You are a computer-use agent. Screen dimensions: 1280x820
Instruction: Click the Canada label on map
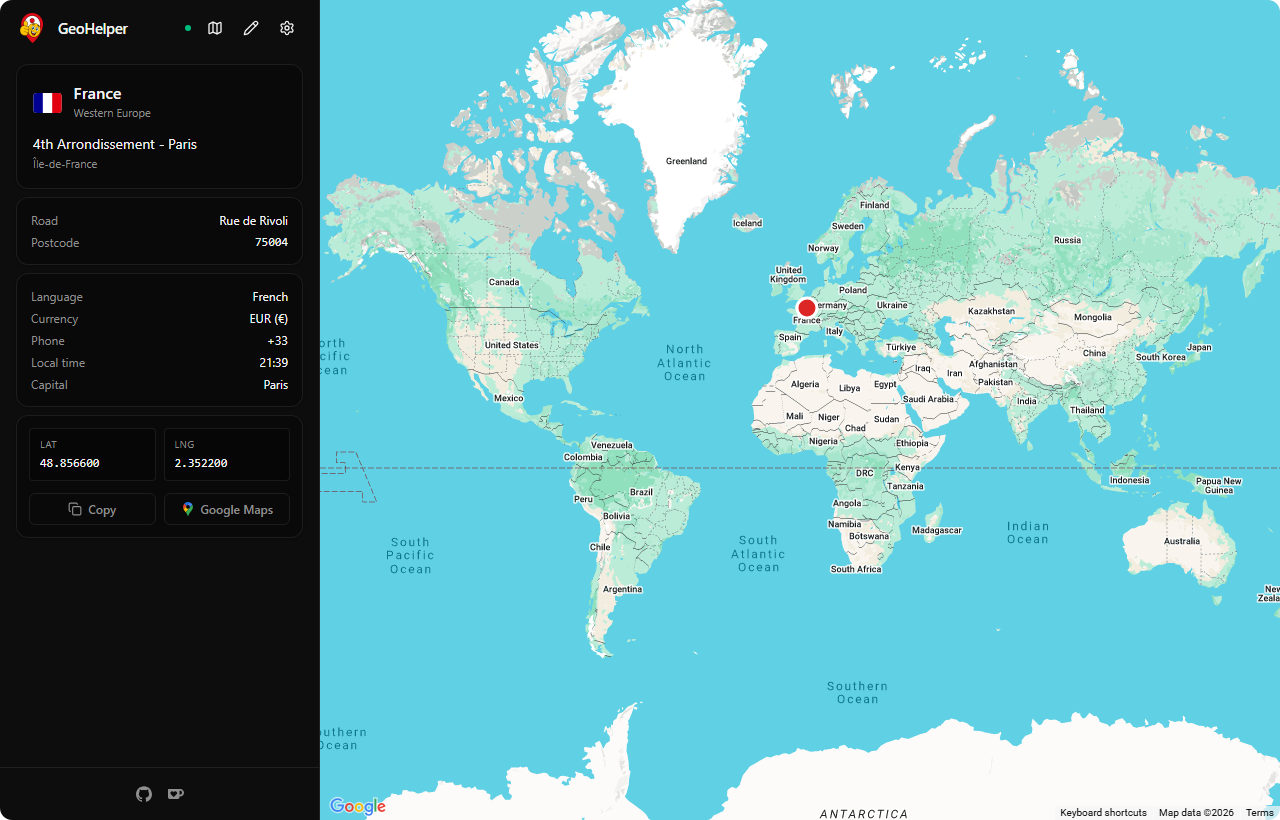pyautogui.click(x=503, y=282)
